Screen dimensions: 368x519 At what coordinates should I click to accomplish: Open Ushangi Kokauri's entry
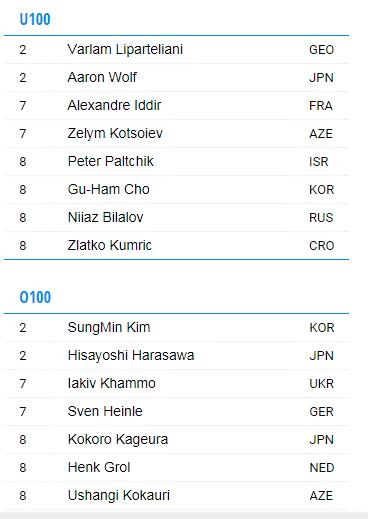pyautogui.click(x=119, y=495)
